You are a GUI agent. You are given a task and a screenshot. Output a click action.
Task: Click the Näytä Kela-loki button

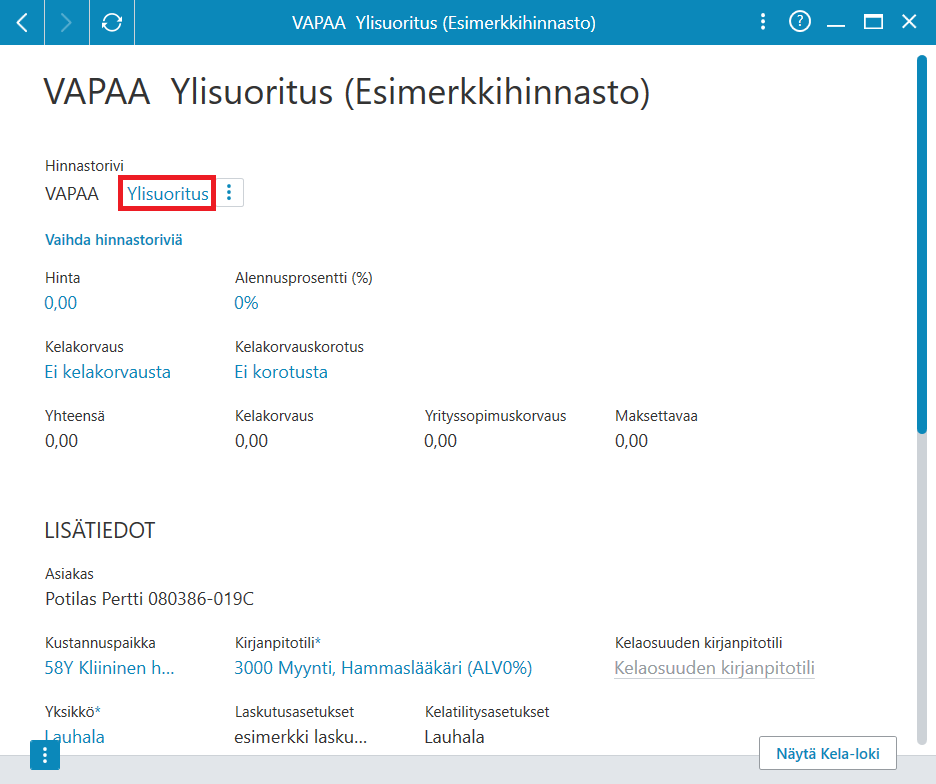pos(828,754)
